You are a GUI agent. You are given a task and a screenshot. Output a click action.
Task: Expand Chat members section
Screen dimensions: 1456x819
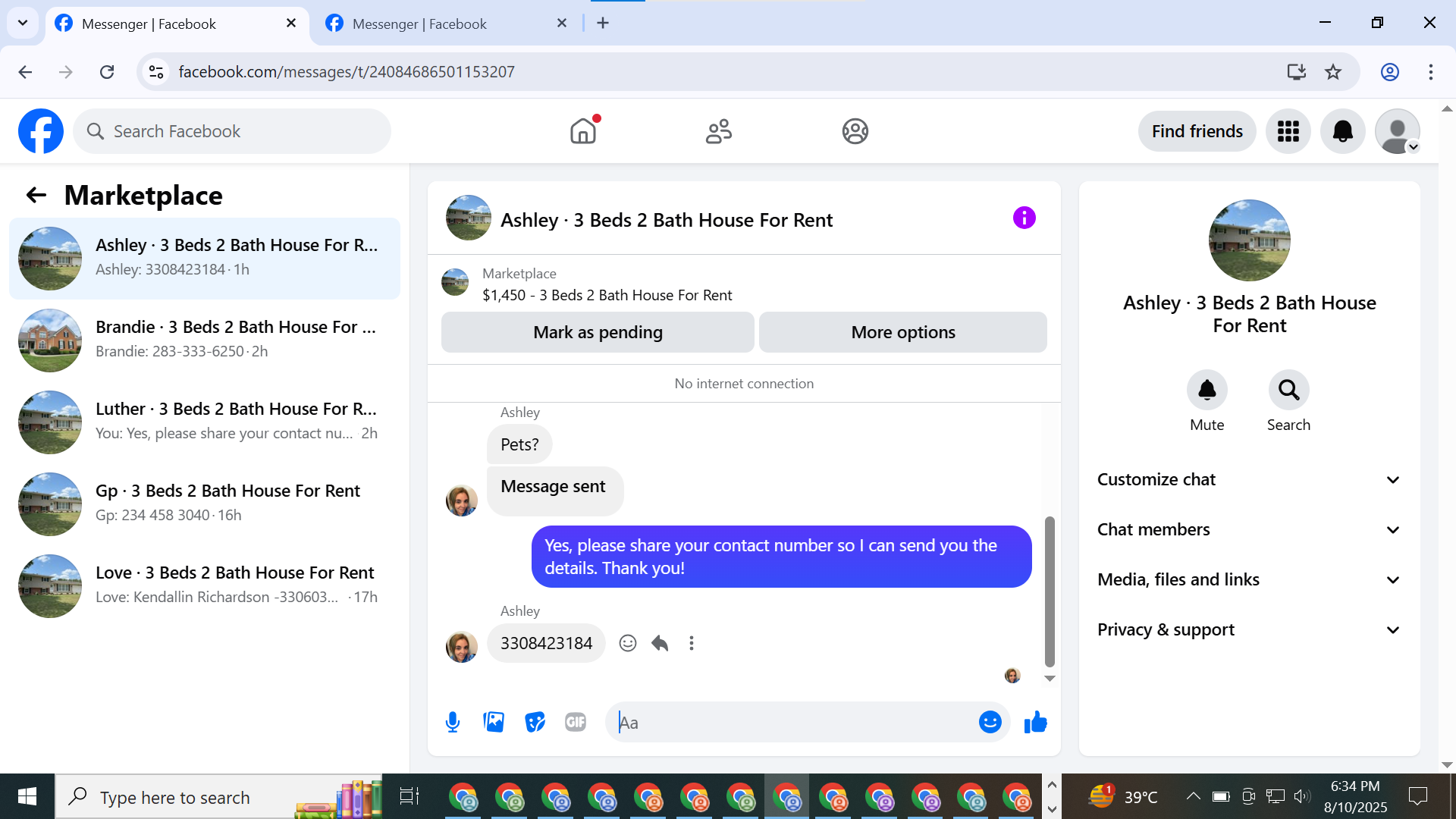[1248, 529]
